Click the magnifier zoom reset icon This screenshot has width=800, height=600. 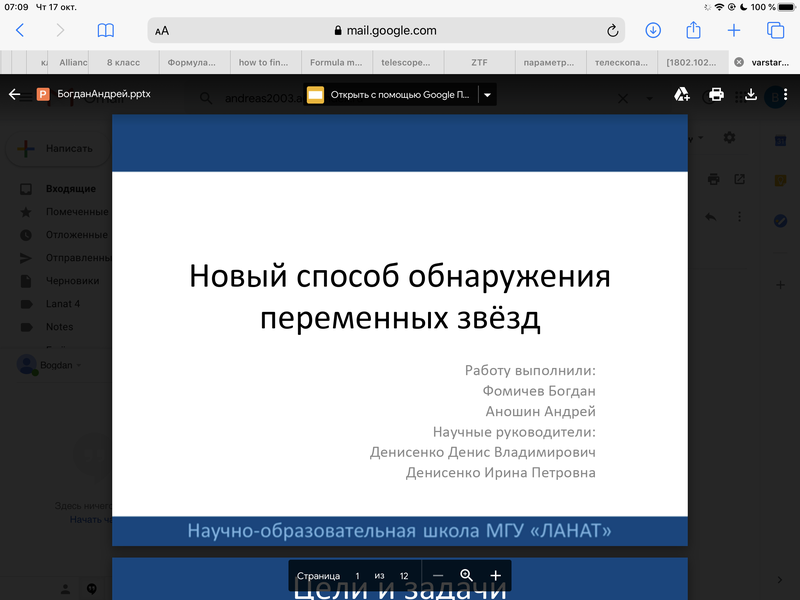click(x=466, y=576)
